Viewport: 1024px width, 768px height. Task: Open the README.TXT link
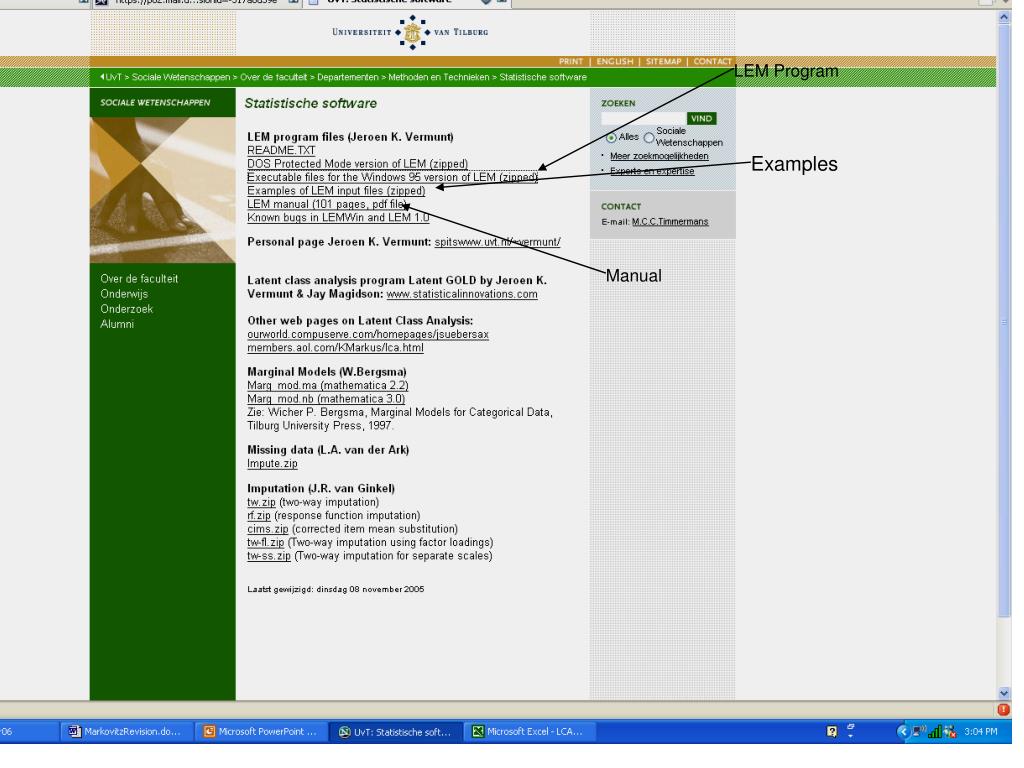click(x=281, y=150)
